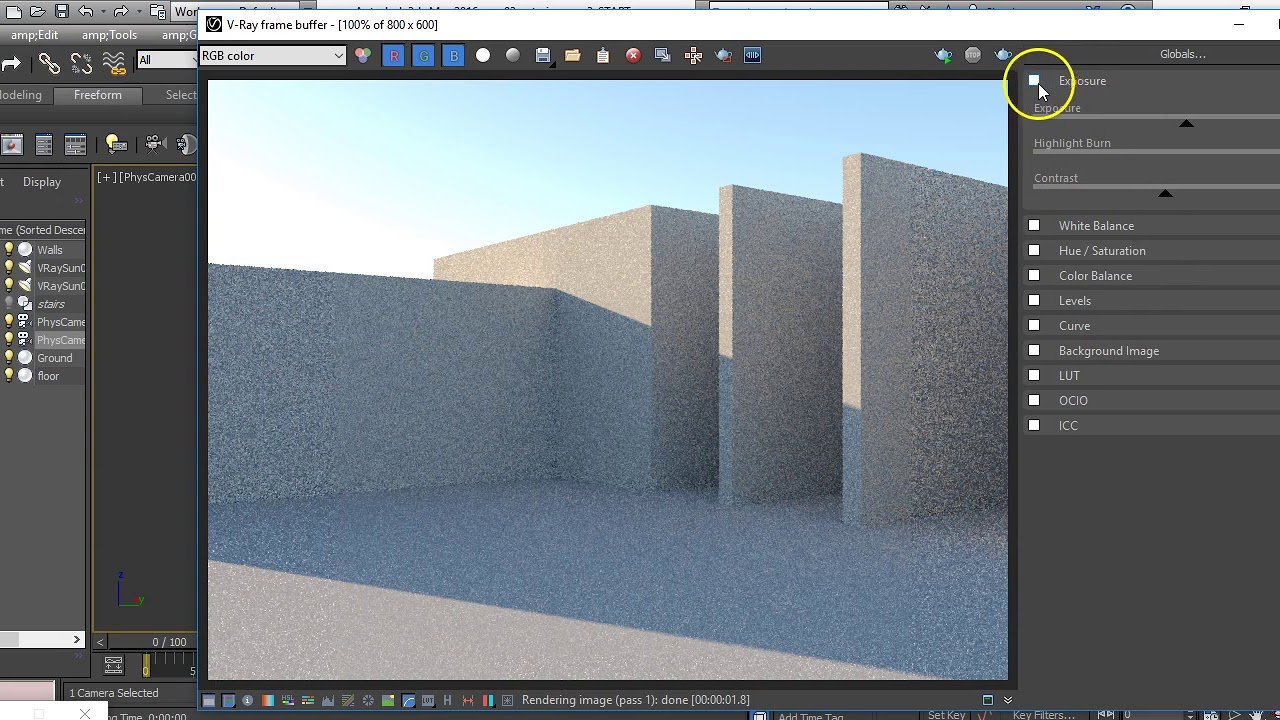Save the rendered image to disk
This screenshot has height=720, width=1280.
543,56
